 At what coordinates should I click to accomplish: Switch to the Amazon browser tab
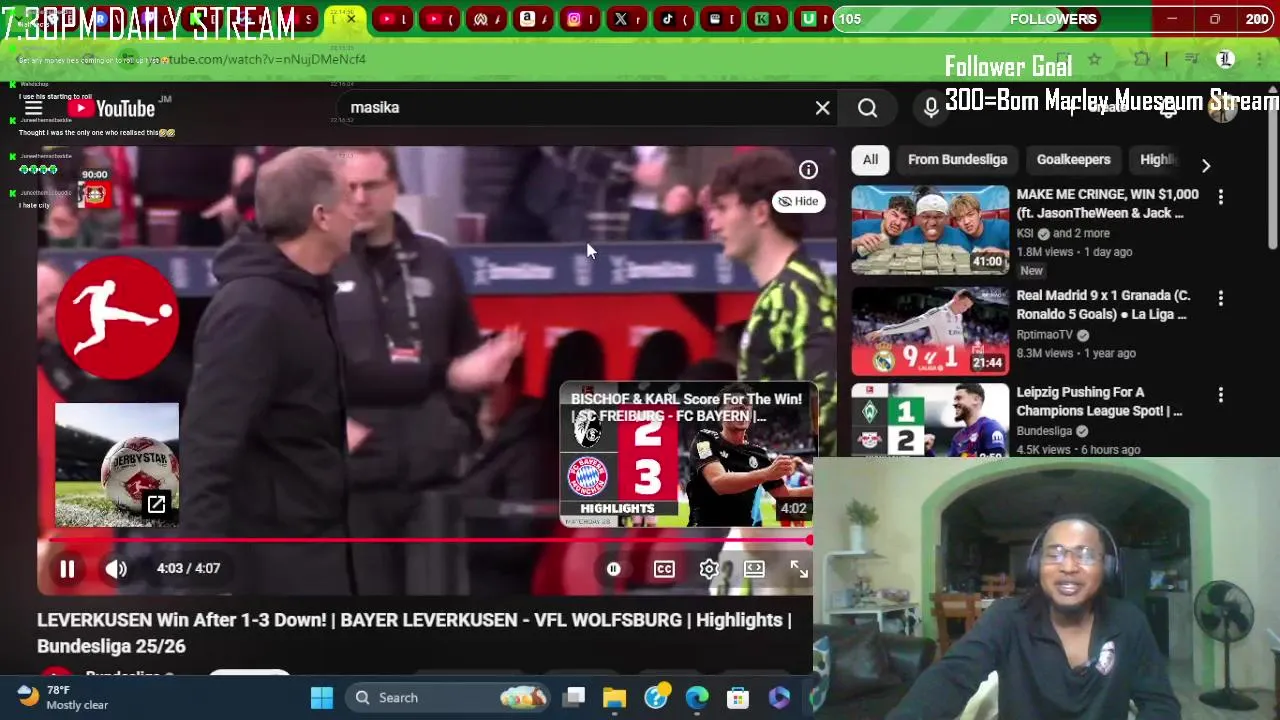pyautogui.click(x=531, y=19)
